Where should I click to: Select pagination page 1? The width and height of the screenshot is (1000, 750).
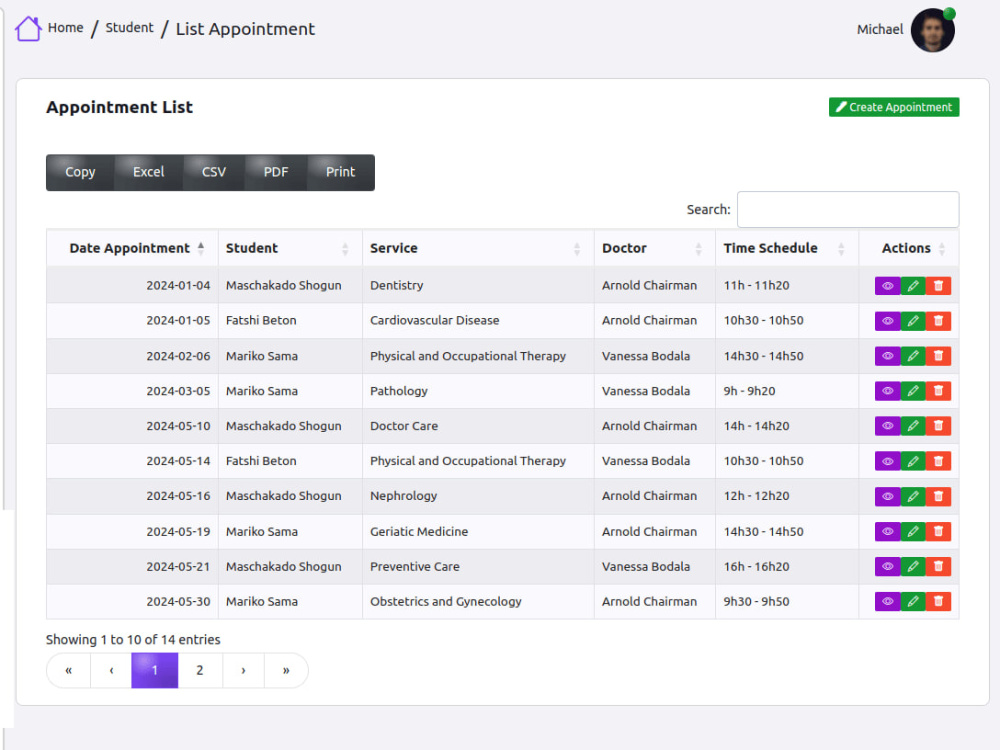click(154, 670)
